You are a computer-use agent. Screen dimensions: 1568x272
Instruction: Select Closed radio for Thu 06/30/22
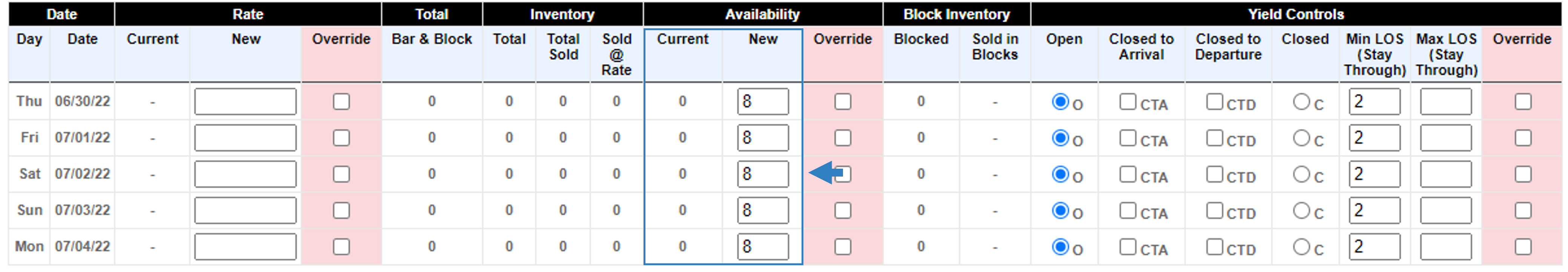[1301, 101]
